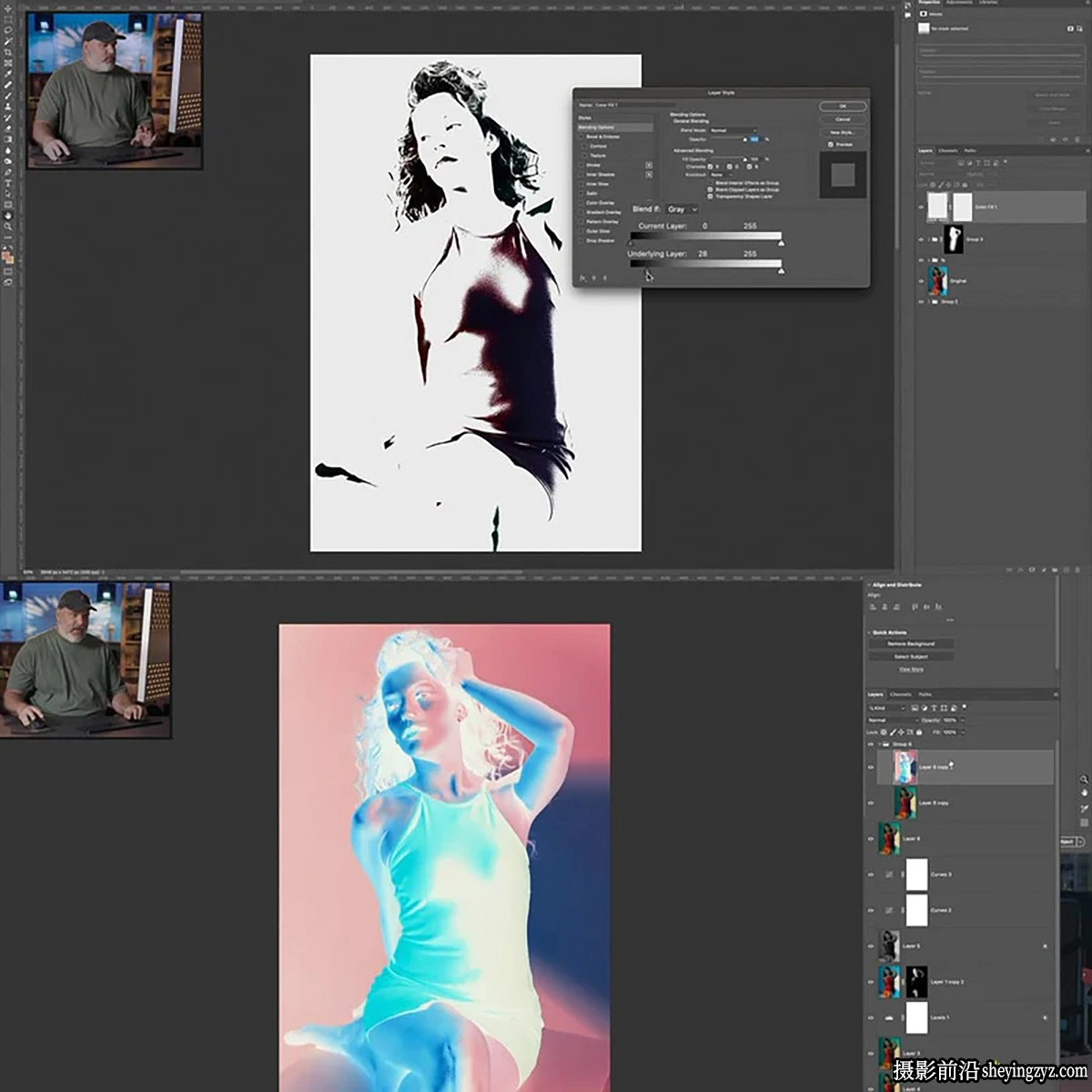Viewport: 1092px width, 1092px height.
Task: Lock all icon in lower Layers panel
Action: pos(919,732)
